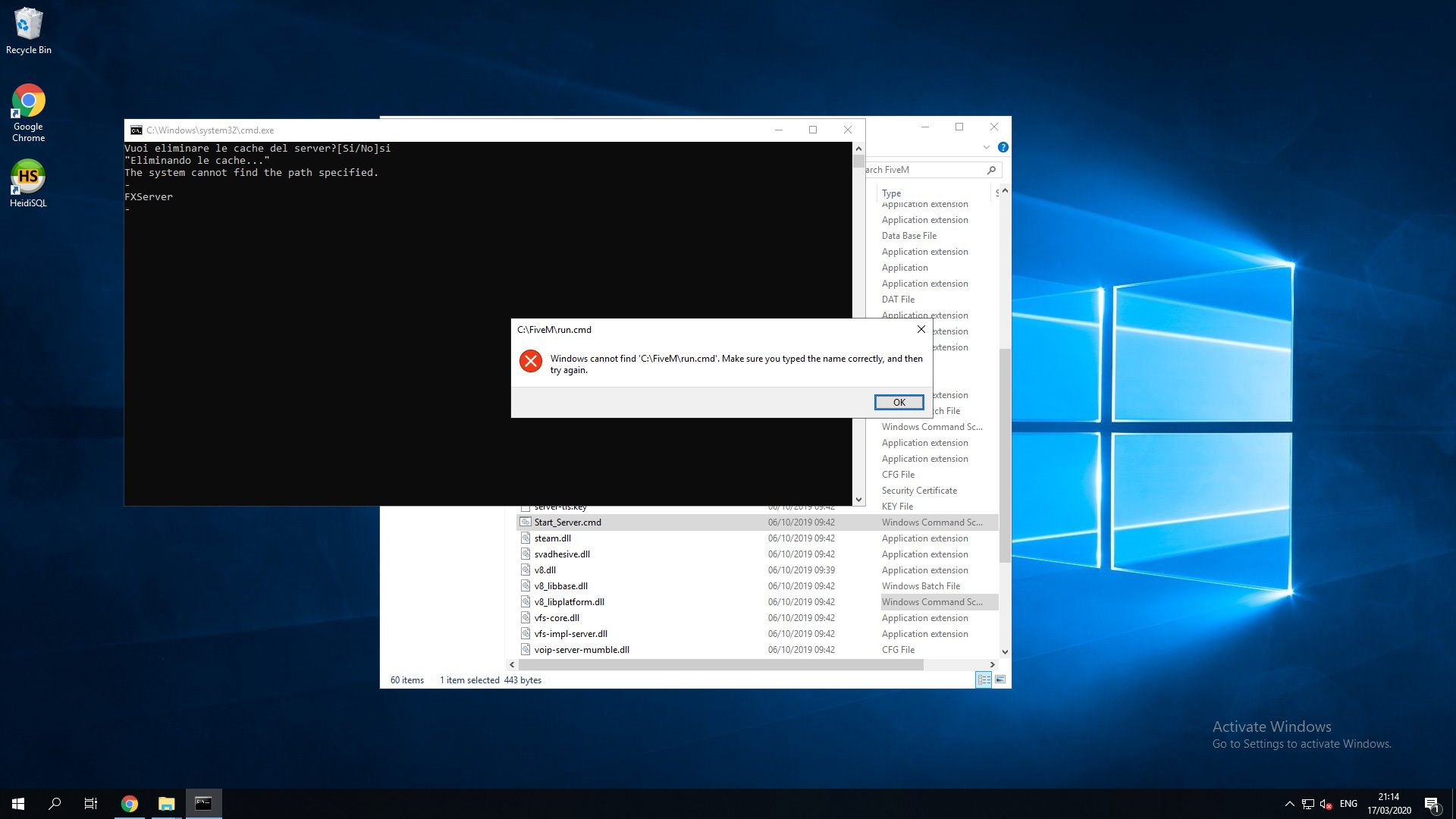Image resolution: width=1456 pixels, height=819 pixels.
Task: Click Windows Batch File type entry
Action: point(921,586)
